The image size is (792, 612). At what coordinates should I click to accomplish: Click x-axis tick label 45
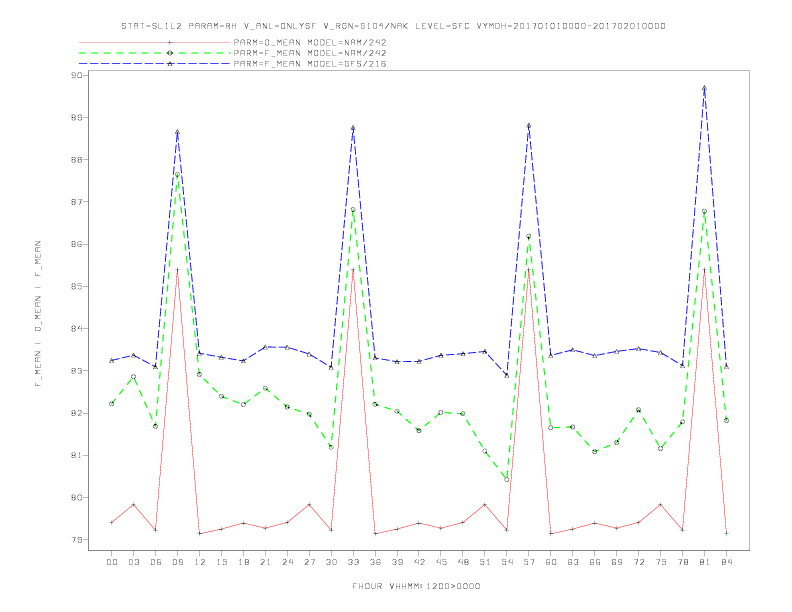tap(441, 562)
